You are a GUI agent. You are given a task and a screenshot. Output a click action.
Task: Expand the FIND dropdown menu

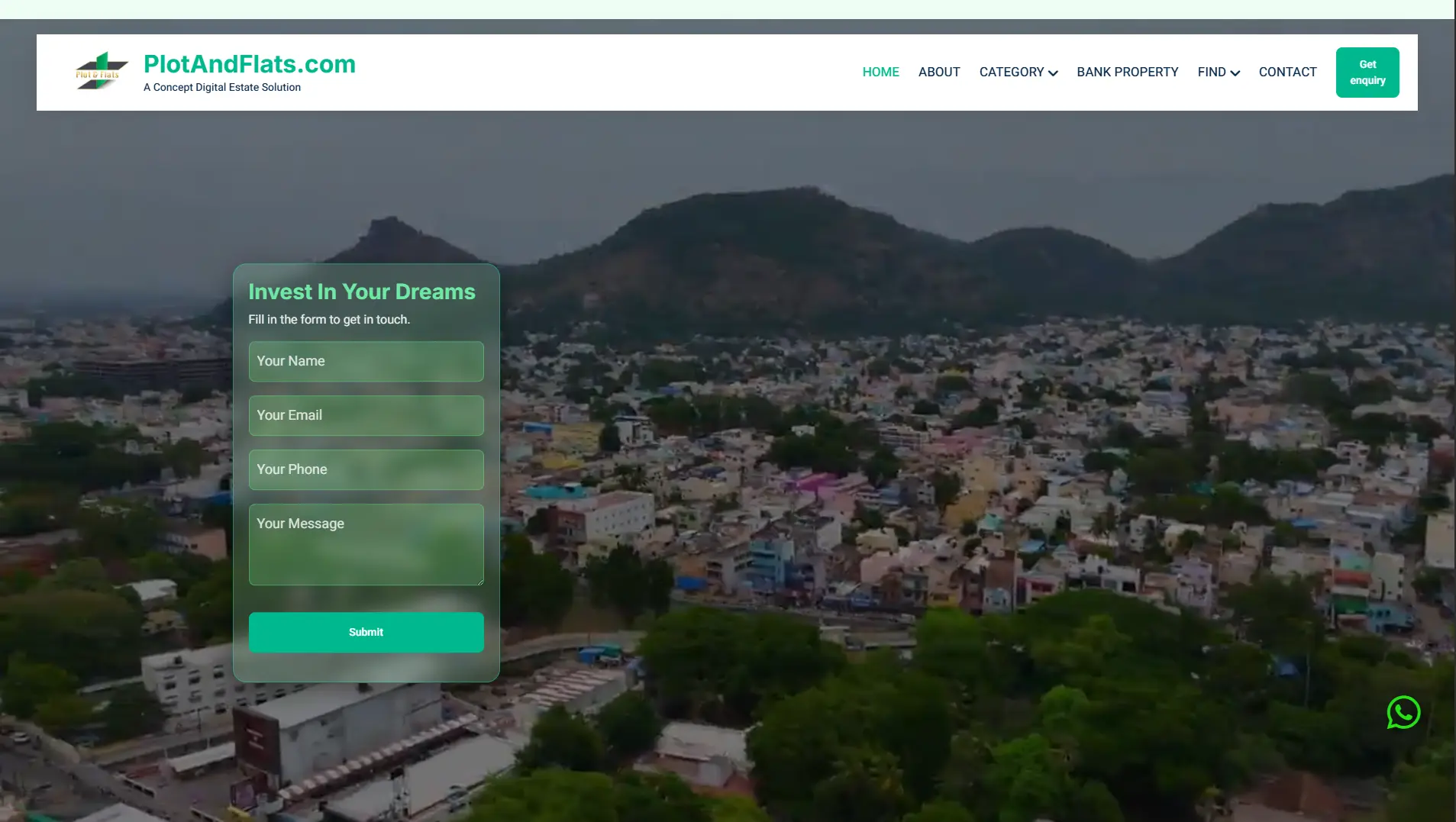coord(1219,72)
